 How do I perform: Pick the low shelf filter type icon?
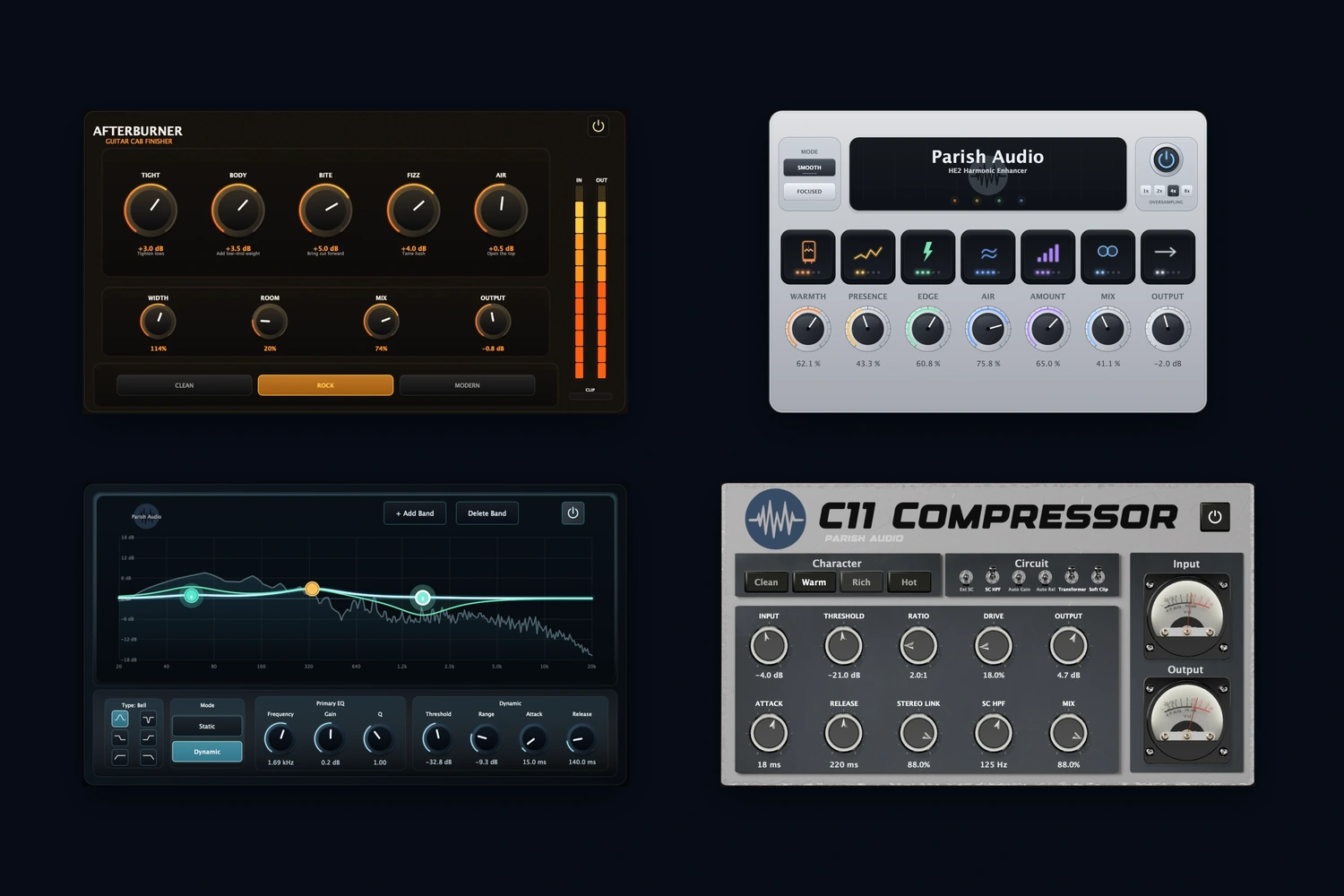click(x=120, y=738)
